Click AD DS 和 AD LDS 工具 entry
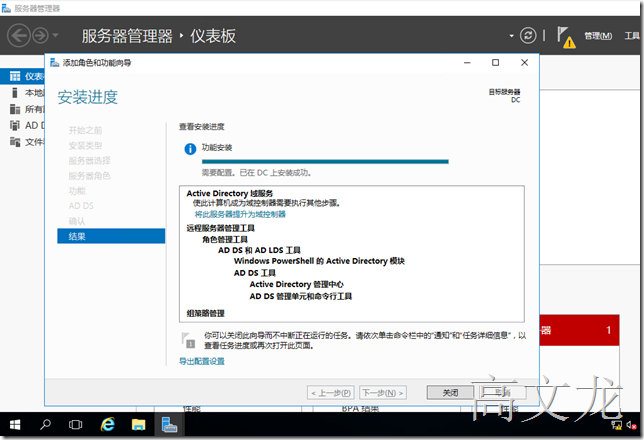Viewport: 644px width, 440px height. 259,250
